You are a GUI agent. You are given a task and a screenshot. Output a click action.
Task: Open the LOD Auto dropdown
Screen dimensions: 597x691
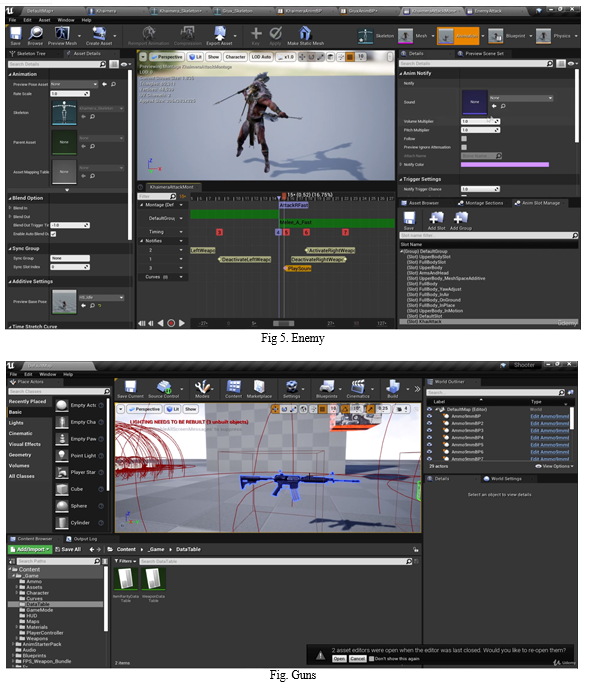point(261,57)
